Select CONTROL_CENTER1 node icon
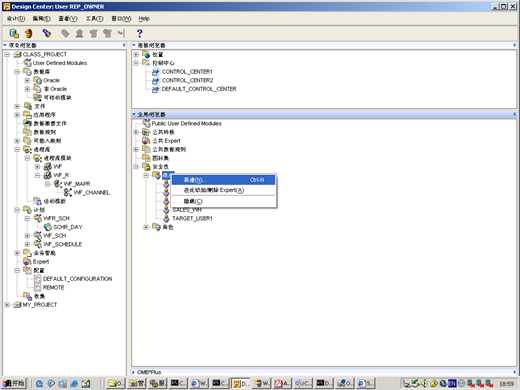Image resolution: width=520 pixels, height=390 pixels. pos(155,72)
